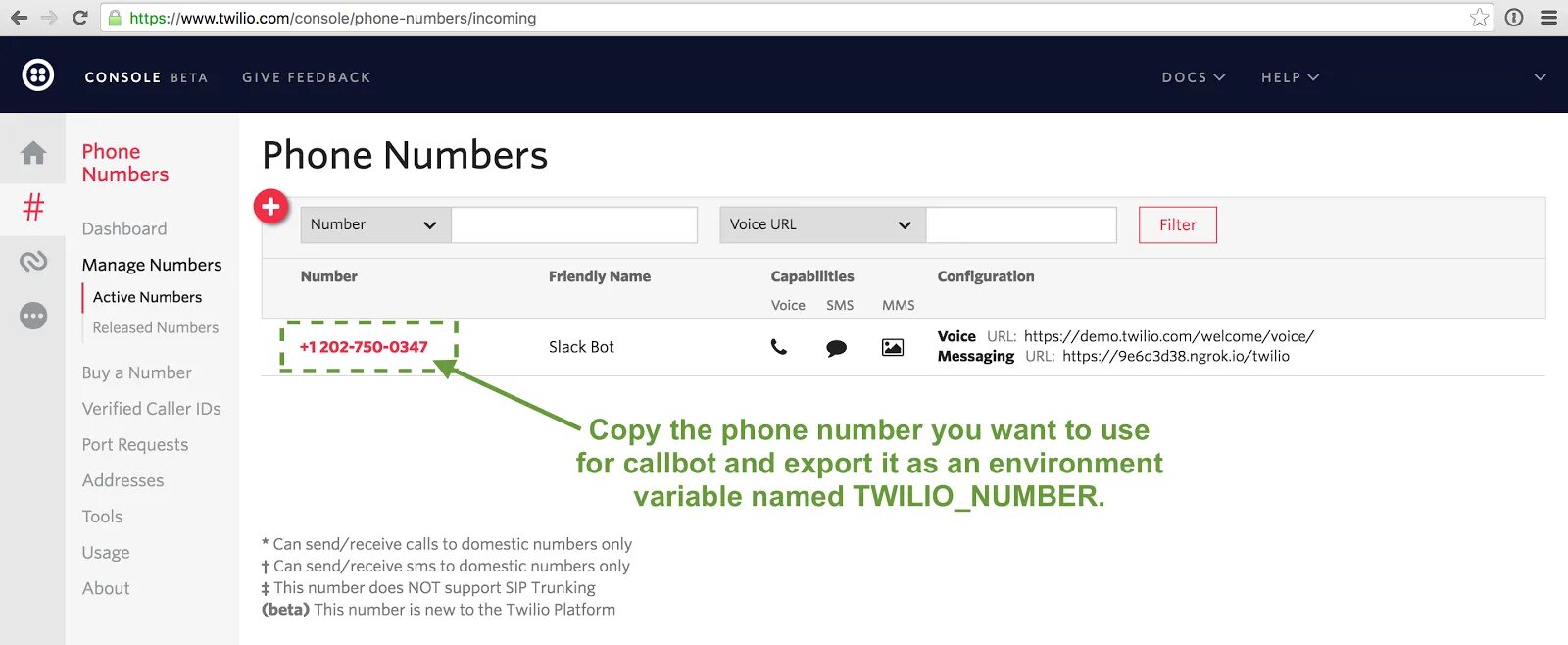The width and height of the screenshot is (1568, 645).
Task: Open About page
Action: (x=106, y=588)
